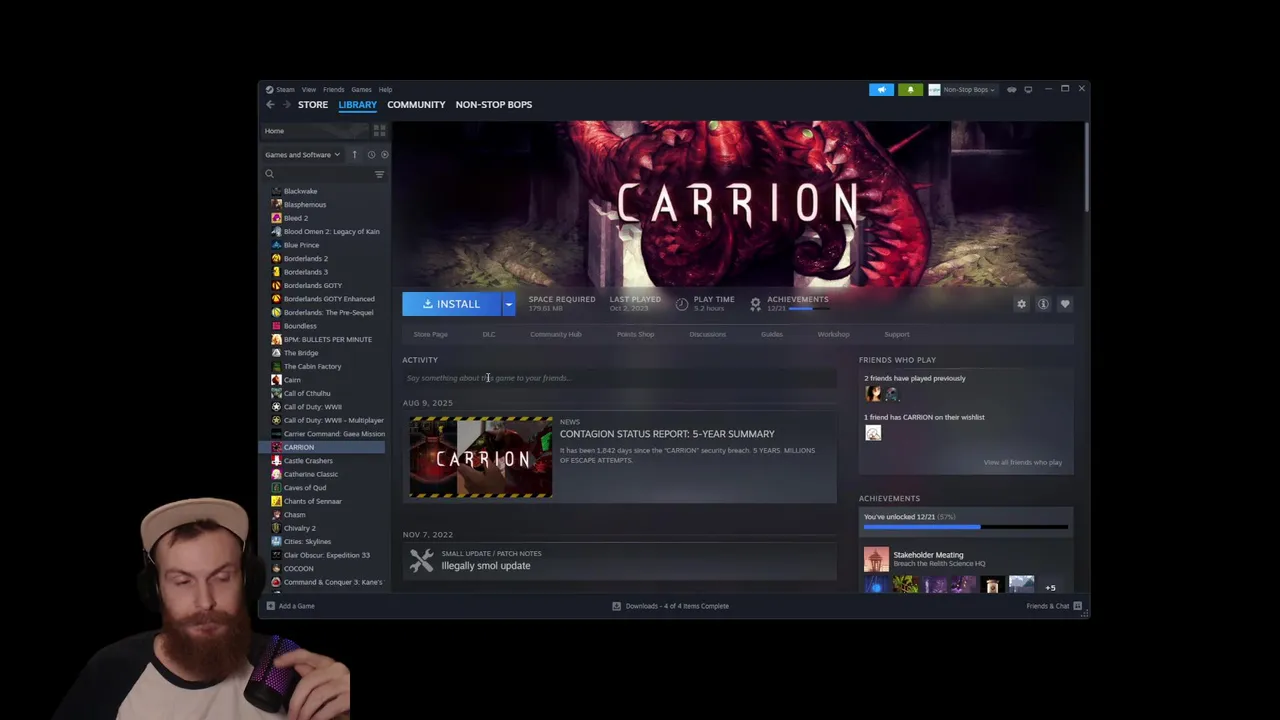Expand Games and Software dropdown
Screen dimensions: 1280x720
tap(303, 155)
